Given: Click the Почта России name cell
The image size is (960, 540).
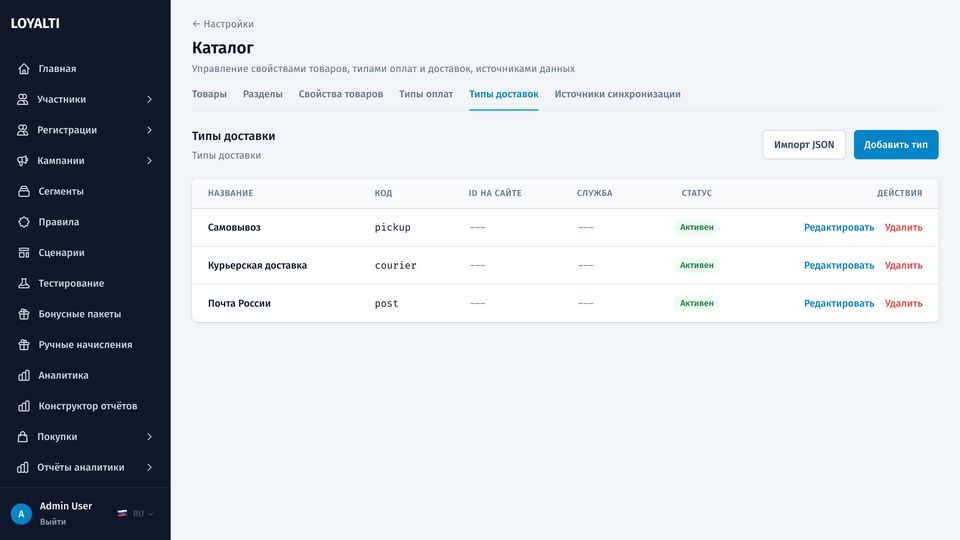Looking at the screenshot, I should tap(239, 303).
